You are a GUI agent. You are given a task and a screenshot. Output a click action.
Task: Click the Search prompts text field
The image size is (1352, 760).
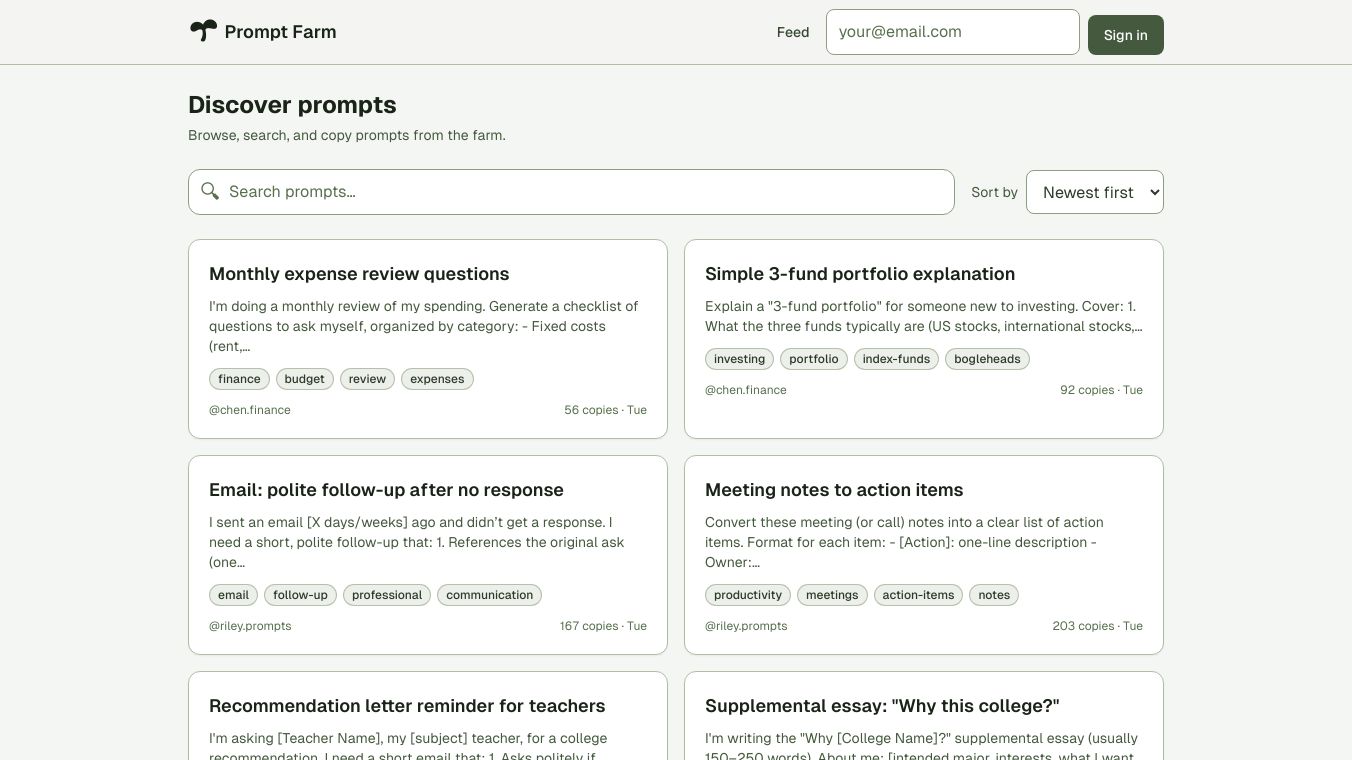click(580, 192)
